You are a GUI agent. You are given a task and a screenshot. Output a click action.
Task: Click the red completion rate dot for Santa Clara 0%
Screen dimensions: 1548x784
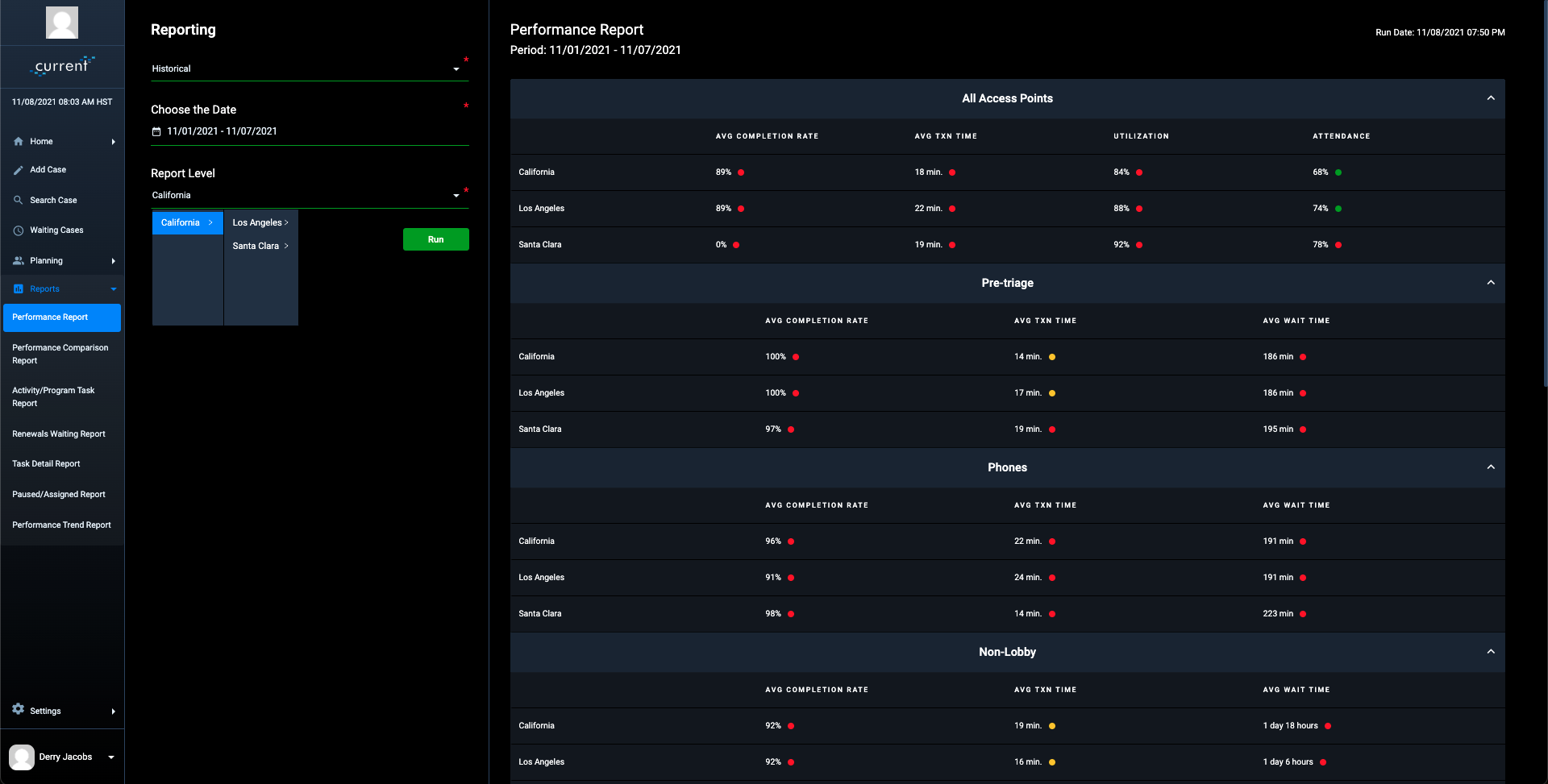(x=736, y=245)
